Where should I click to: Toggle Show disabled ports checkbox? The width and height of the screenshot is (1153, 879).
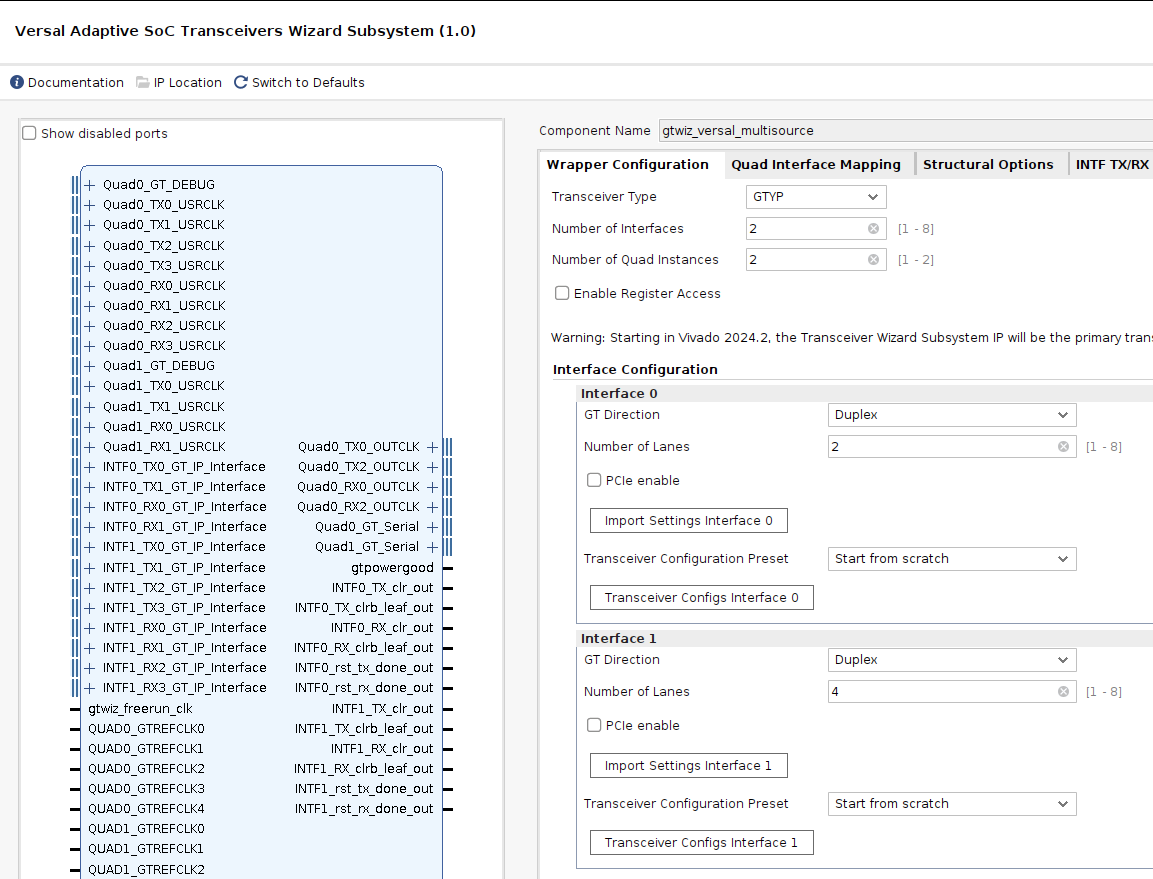click(29, 133)
